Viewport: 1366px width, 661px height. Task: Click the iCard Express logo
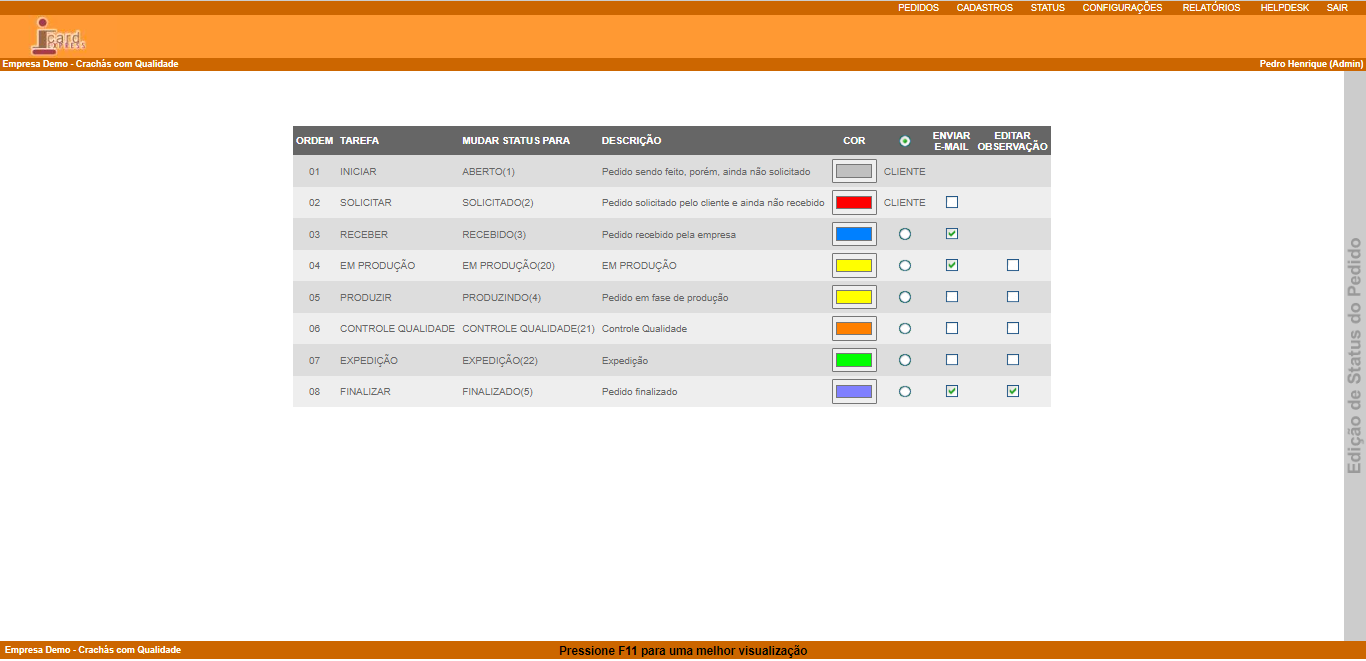pyautogui.click(x=58, y=36)
